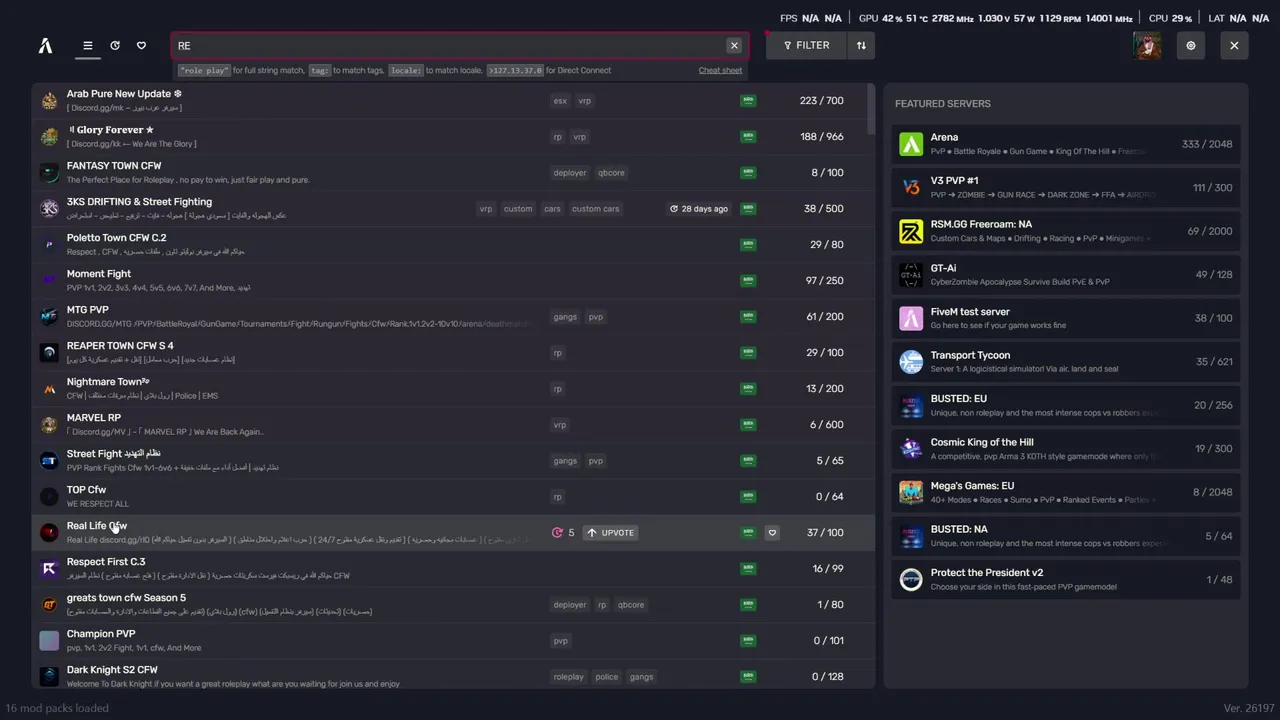Screen dimensions: 1280x720
Task: Click the 'gangs' tag on MTG PVP
Action: point(565,317)
